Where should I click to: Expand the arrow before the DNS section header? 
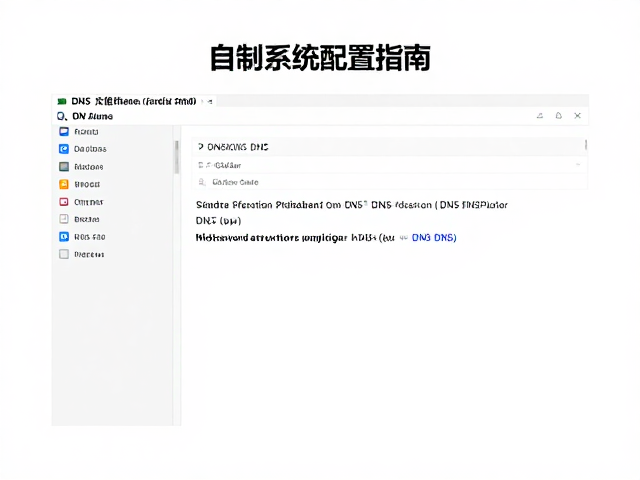(x=200, y=147)
